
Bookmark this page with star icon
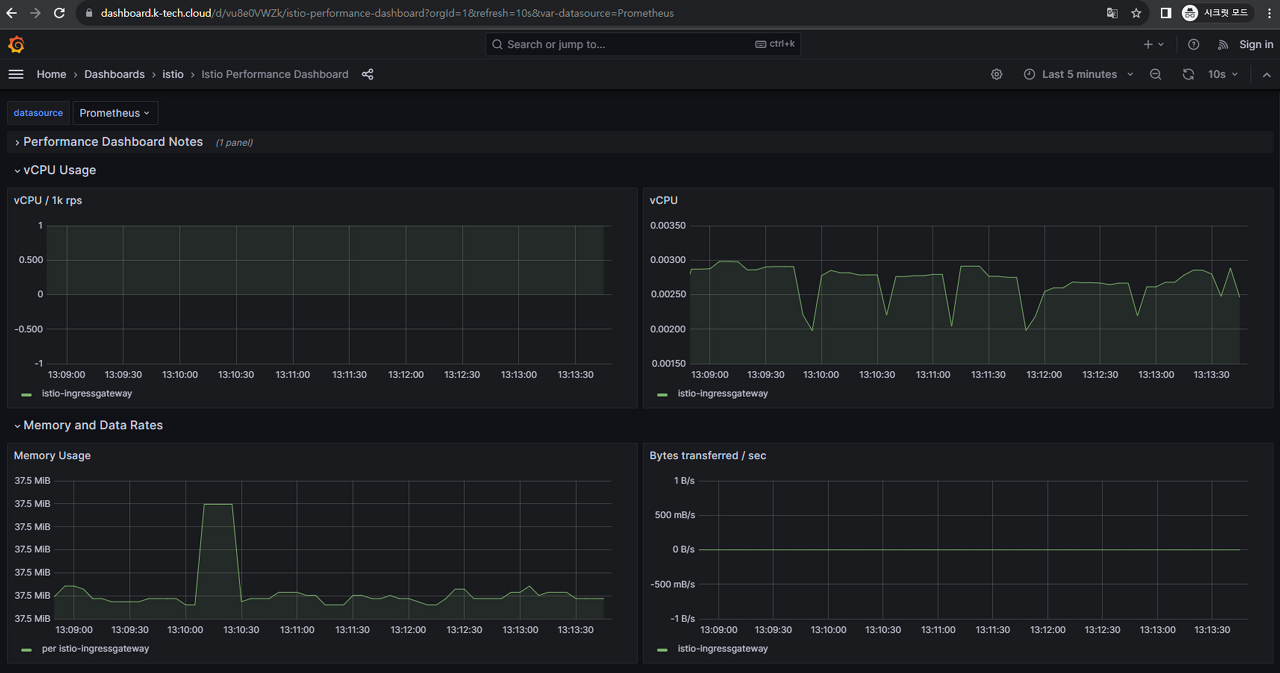point(1136,13)
